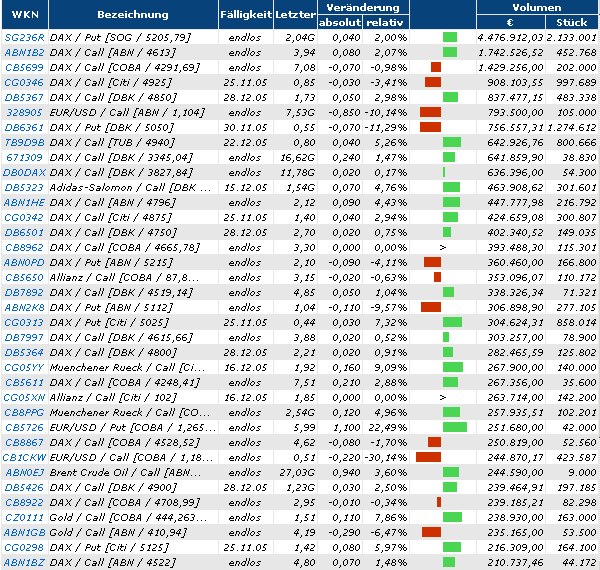
Task: Select text 'EUR/USD / Call [ABN / 1,104]'
Action: pos(127,112)
